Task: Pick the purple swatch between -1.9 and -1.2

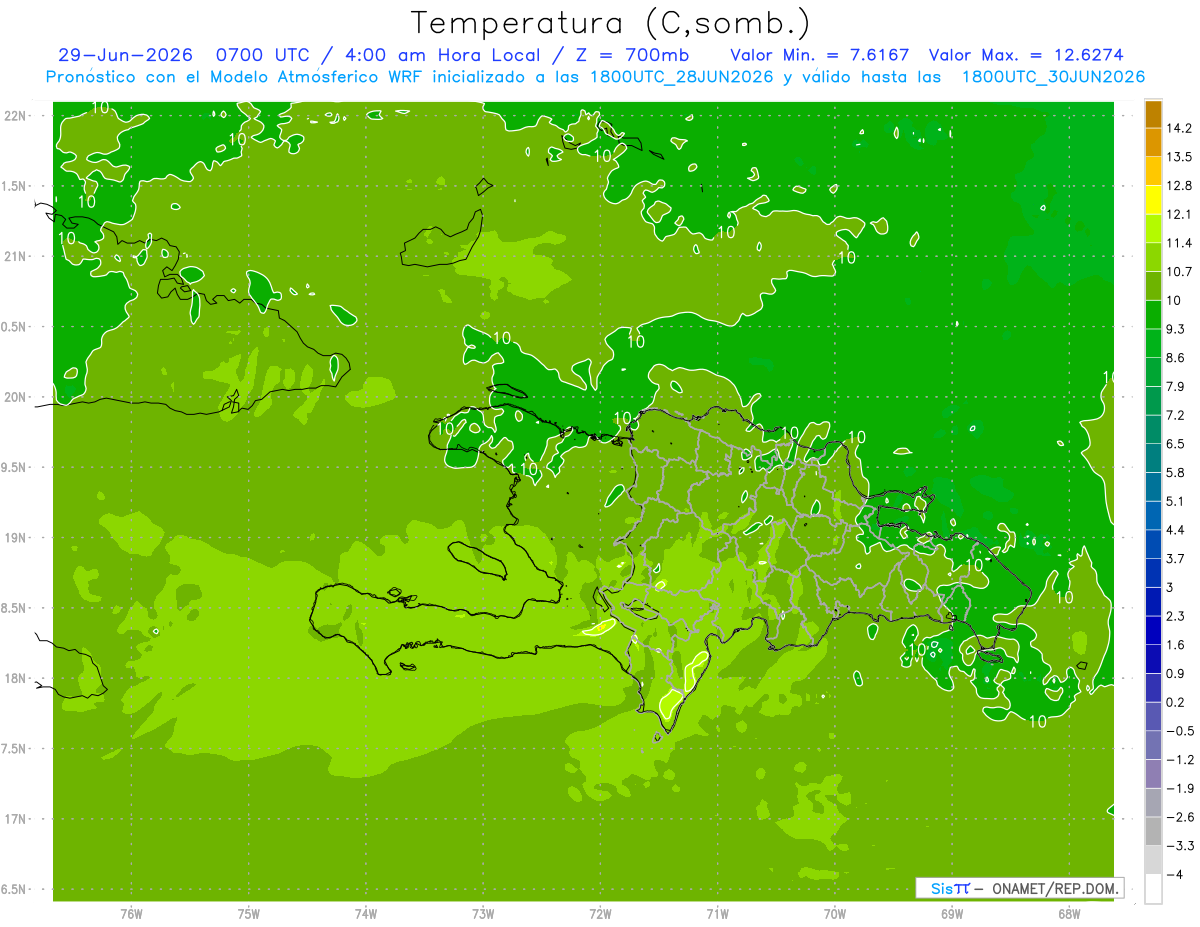Action: point(1153,774)
